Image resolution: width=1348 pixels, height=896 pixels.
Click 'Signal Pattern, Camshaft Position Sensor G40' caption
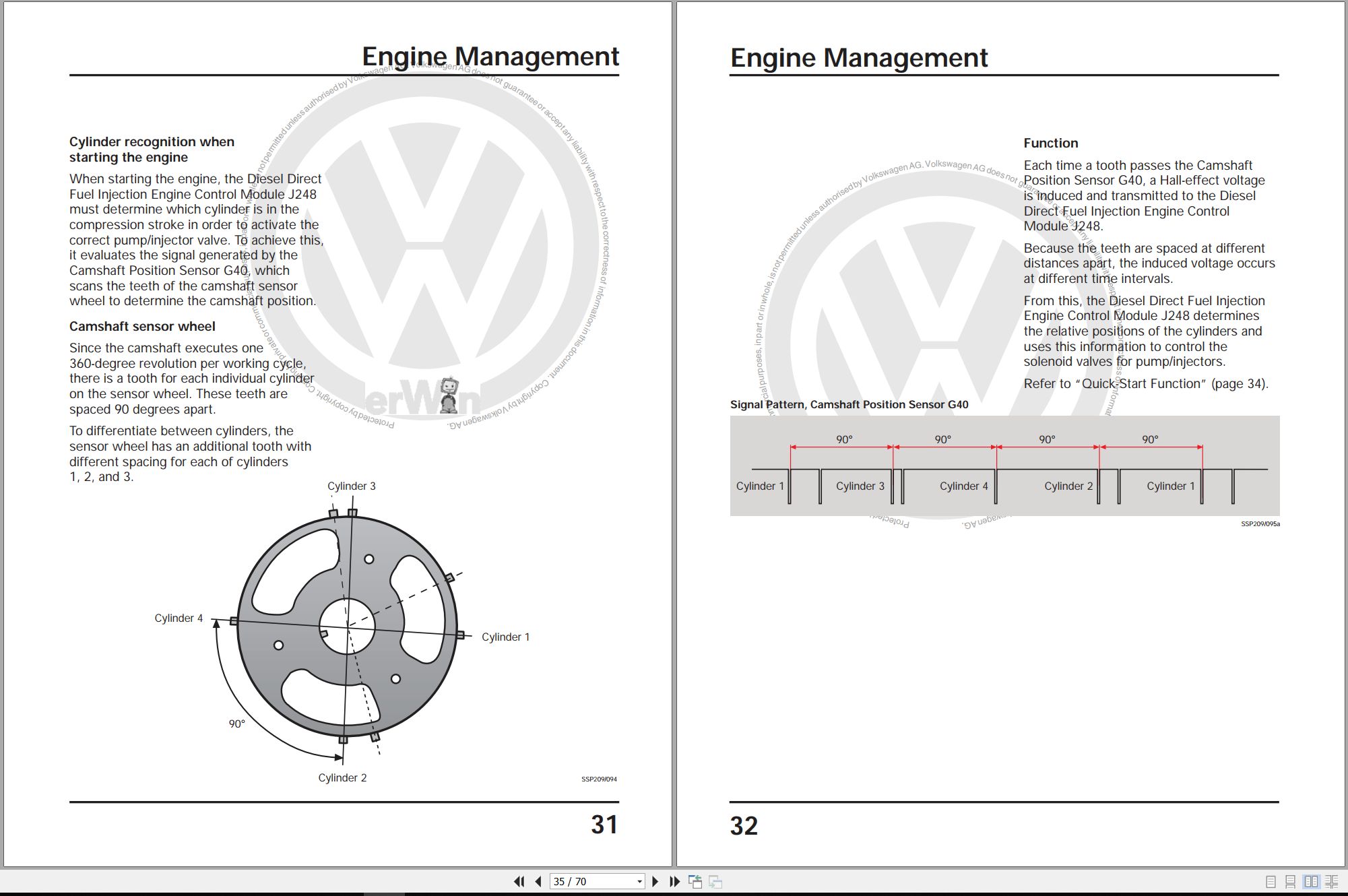[x=849, y=404]
